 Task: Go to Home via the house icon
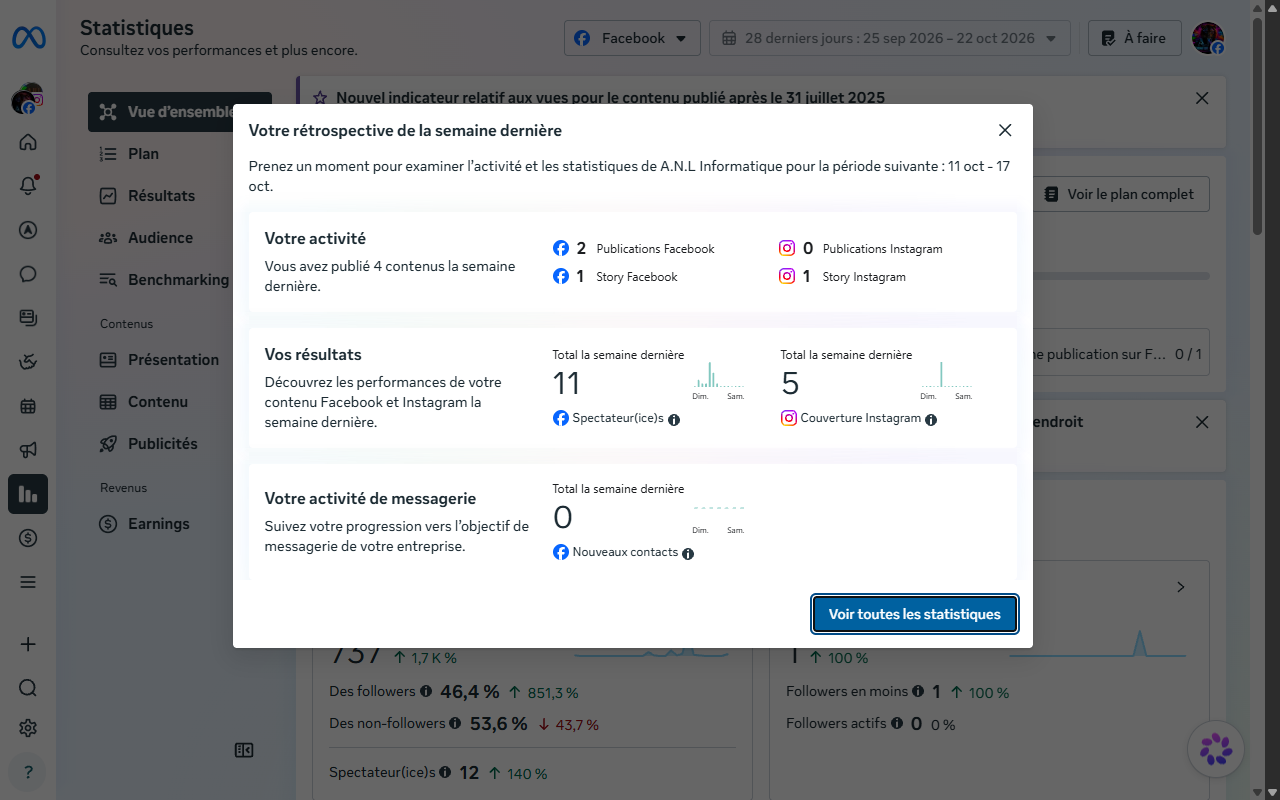click(x=28, y=142)
